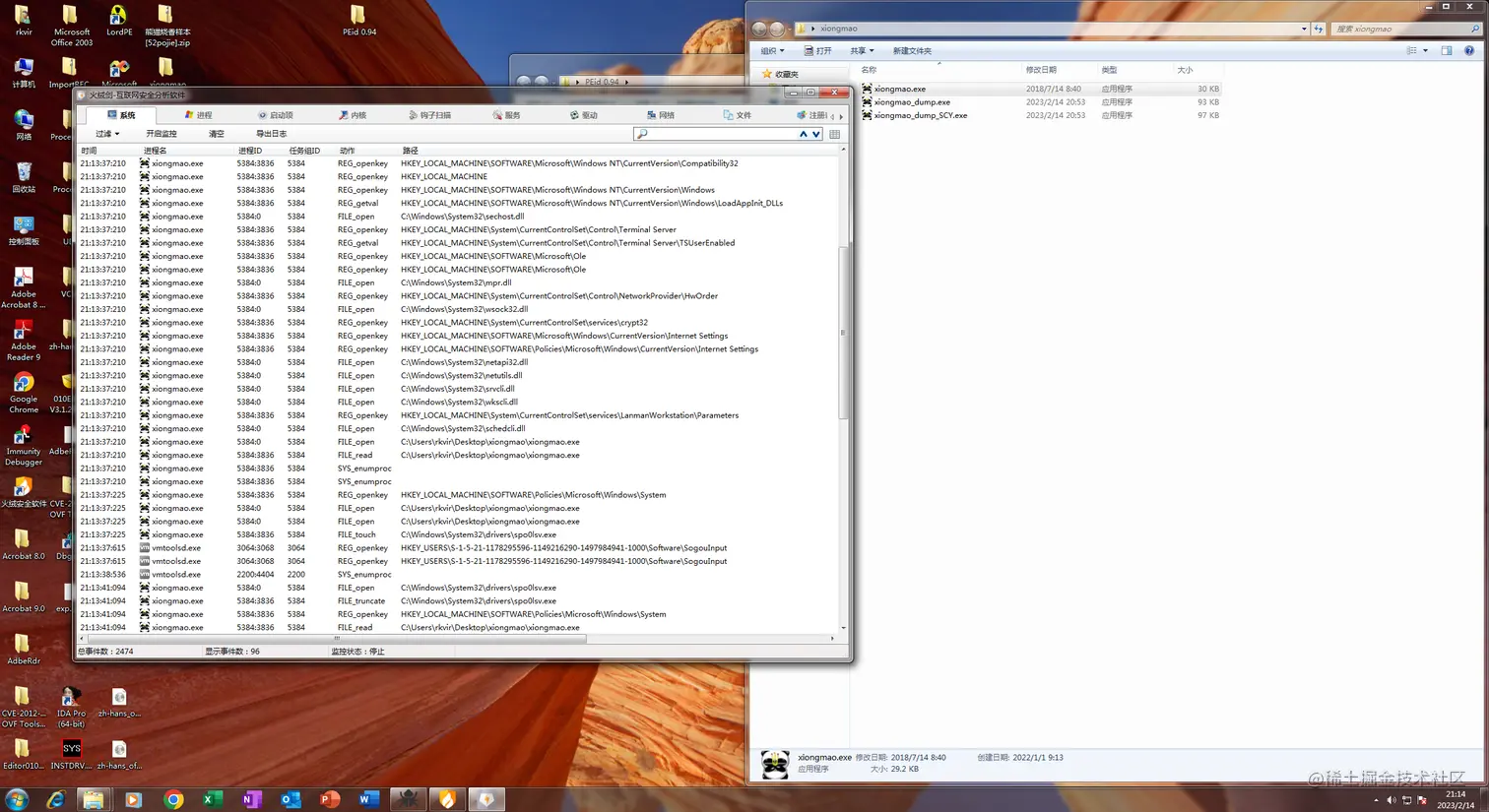Click the 导出日志 export log button
Screen dimensions: 1489x812
tap(271, 134)
